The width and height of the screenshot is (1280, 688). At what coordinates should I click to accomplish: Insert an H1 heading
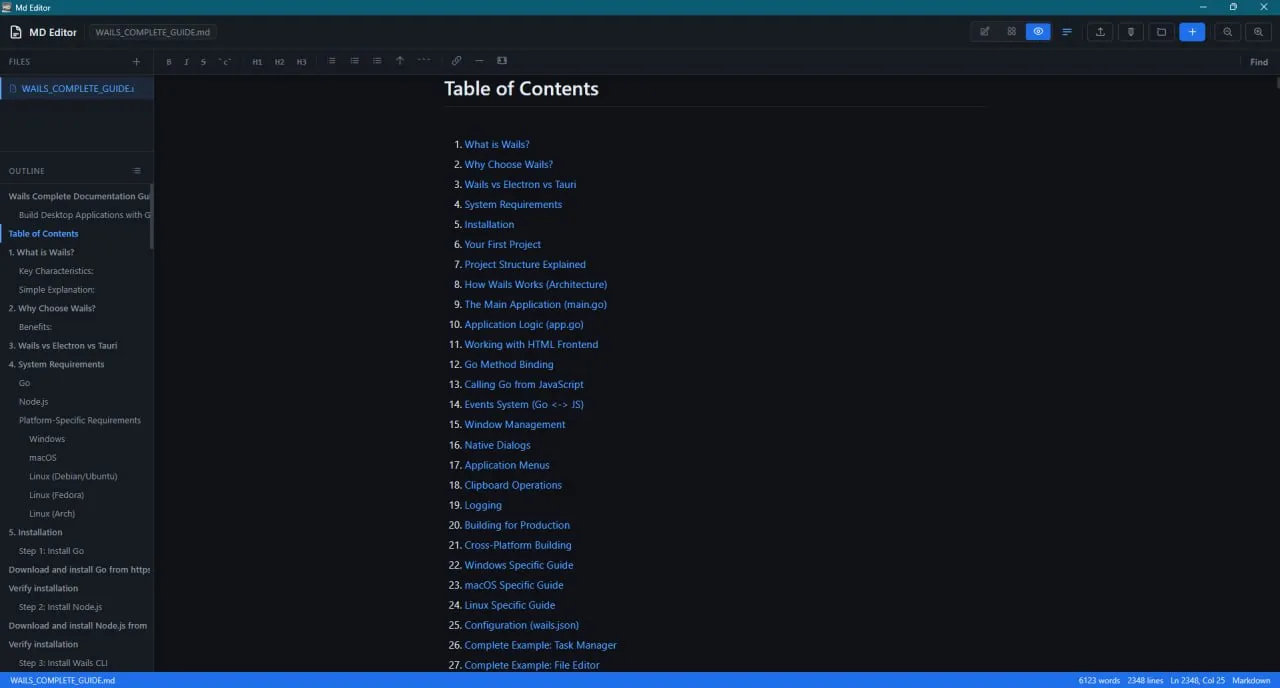257,62
